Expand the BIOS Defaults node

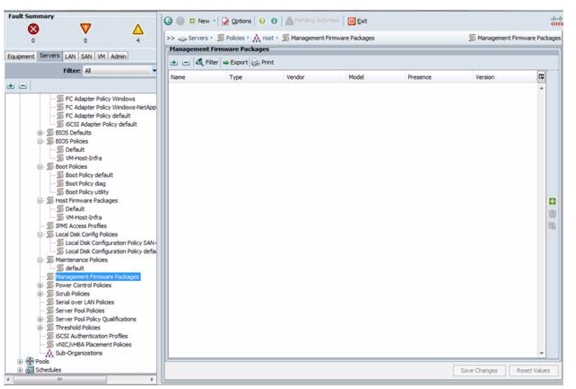pyautogui.click(x=40, y=133)
